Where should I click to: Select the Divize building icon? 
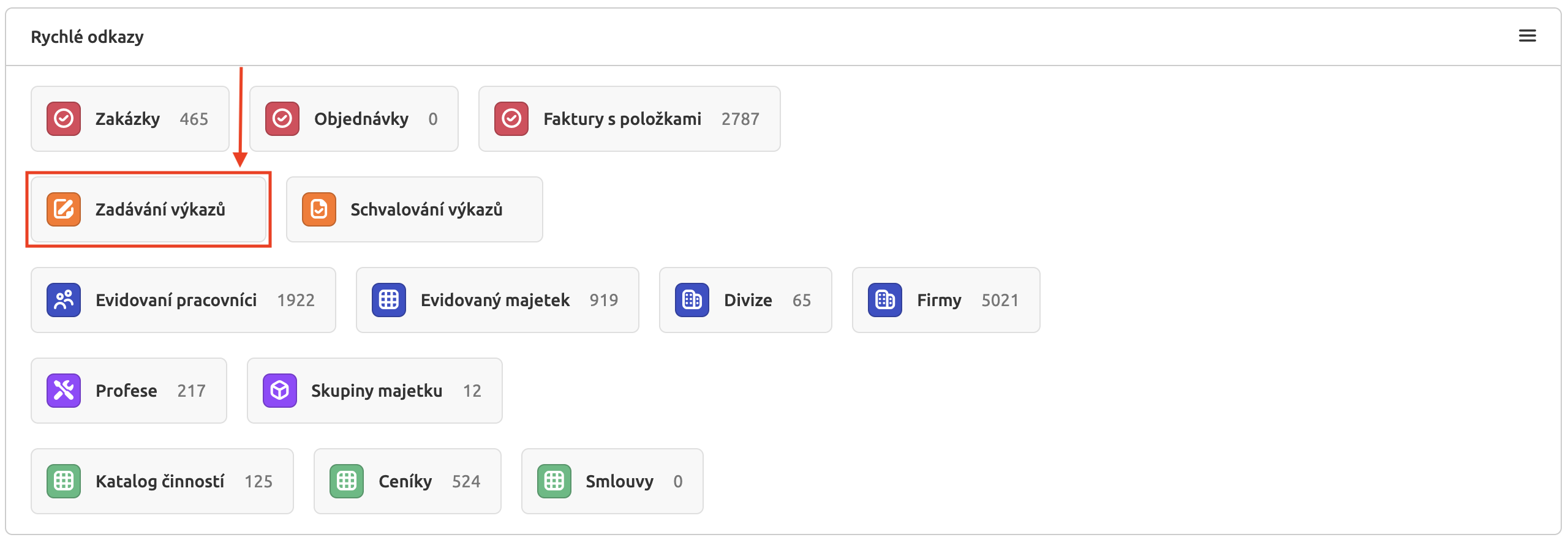(x=692, y=299)
